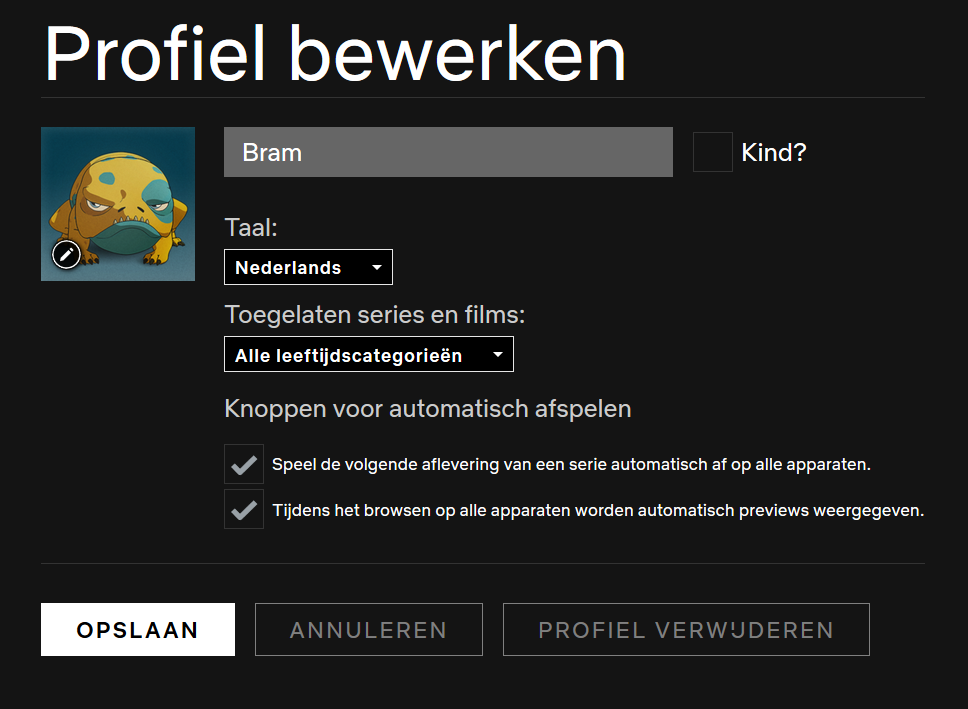Save the profile with OPSLAAN

click(x=138, y=629)
